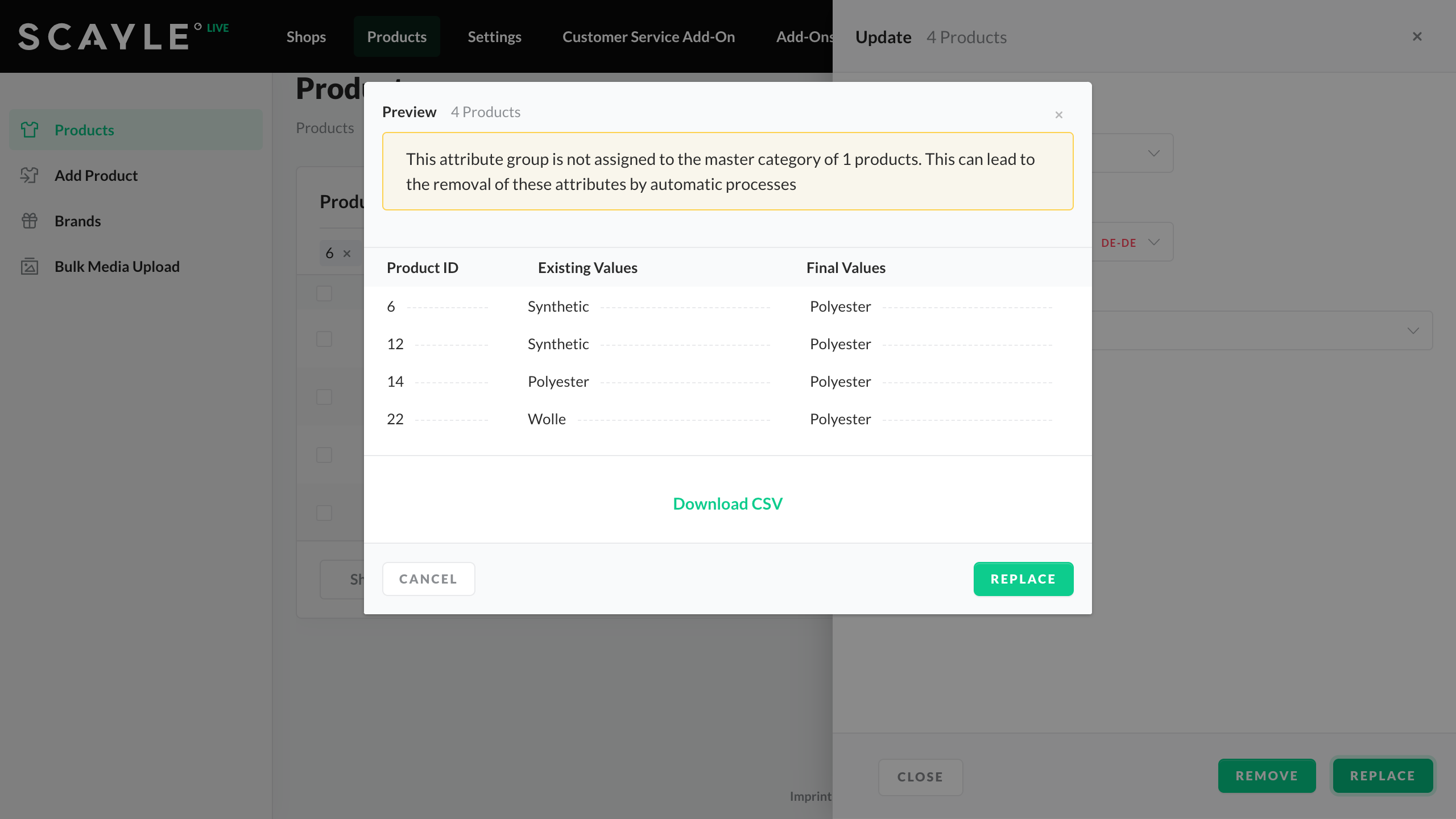Click the Products shirt icon in sidebar
1456x819 pixels.
30,130
